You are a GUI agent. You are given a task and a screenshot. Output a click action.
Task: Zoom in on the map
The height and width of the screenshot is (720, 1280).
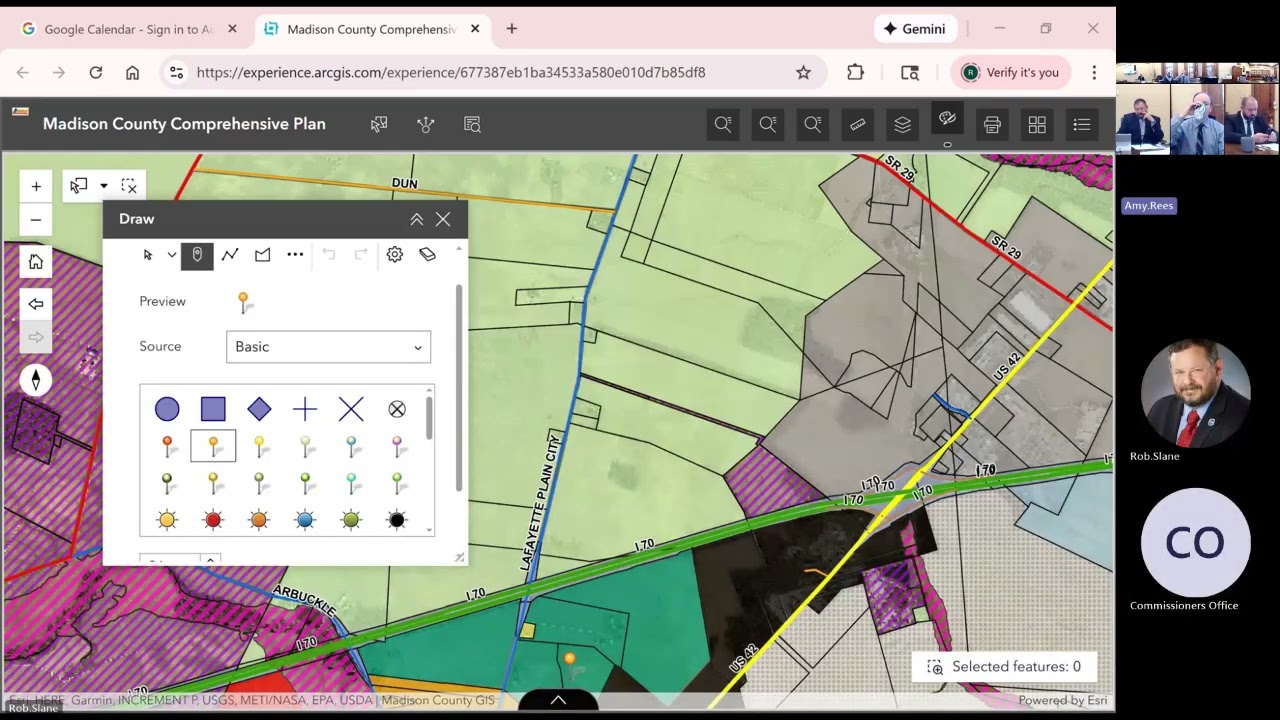(36, 186)
